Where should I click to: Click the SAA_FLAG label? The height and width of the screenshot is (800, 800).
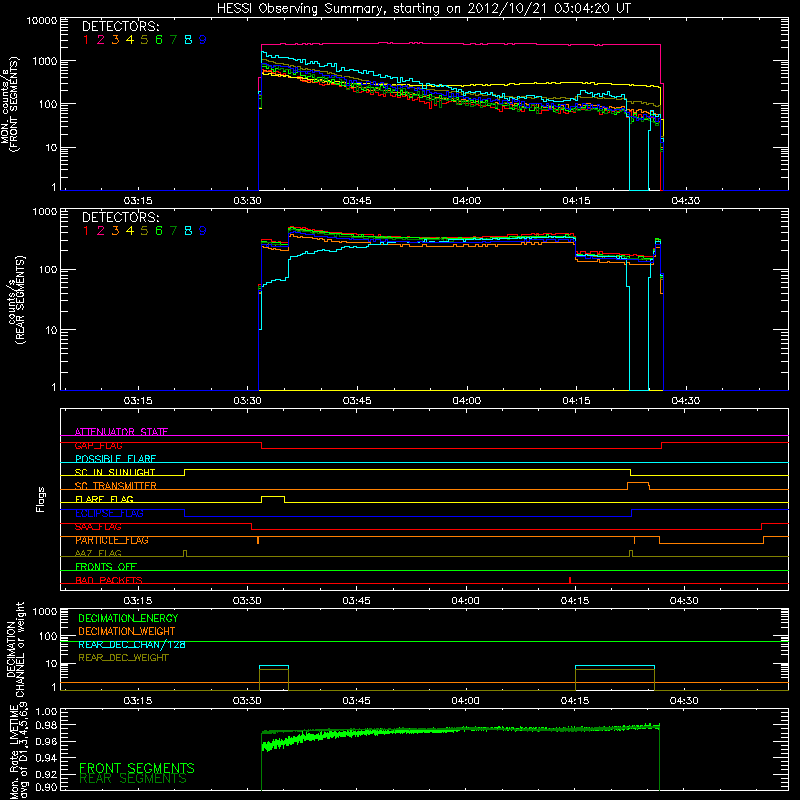tap(98, 527)
